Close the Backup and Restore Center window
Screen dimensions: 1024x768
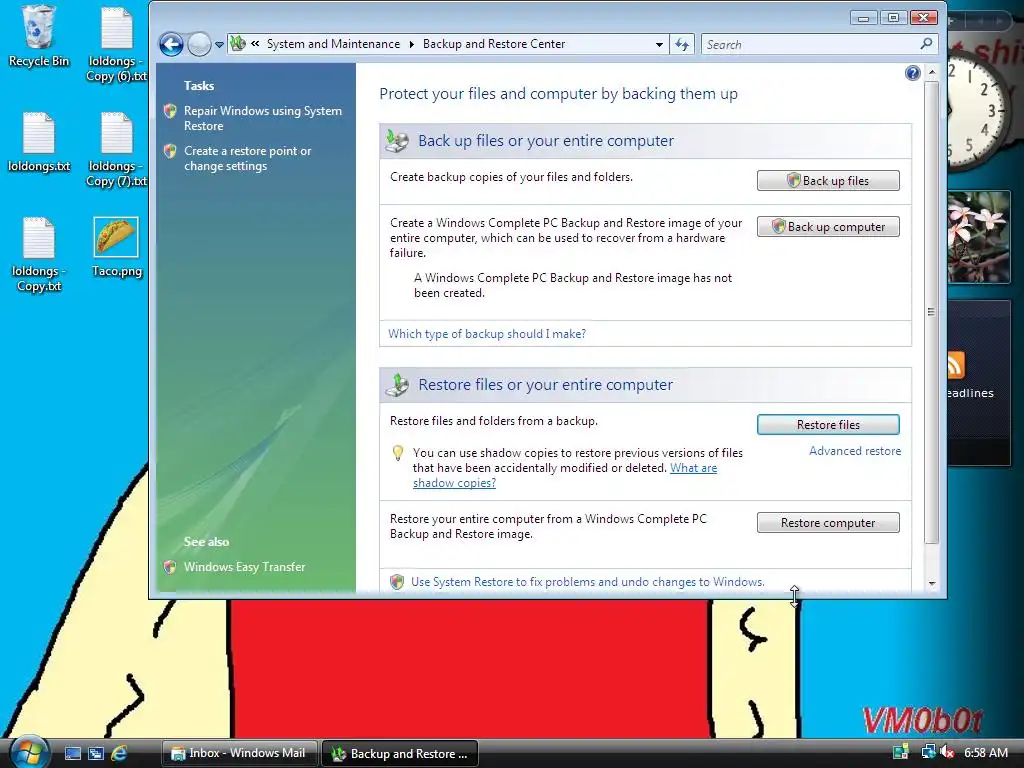click(x=923, y=18)
